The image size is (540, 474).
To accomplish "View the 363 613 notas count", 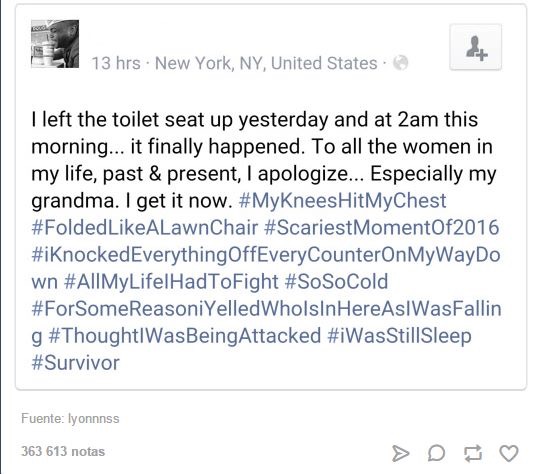I will [x=63, y=451].
